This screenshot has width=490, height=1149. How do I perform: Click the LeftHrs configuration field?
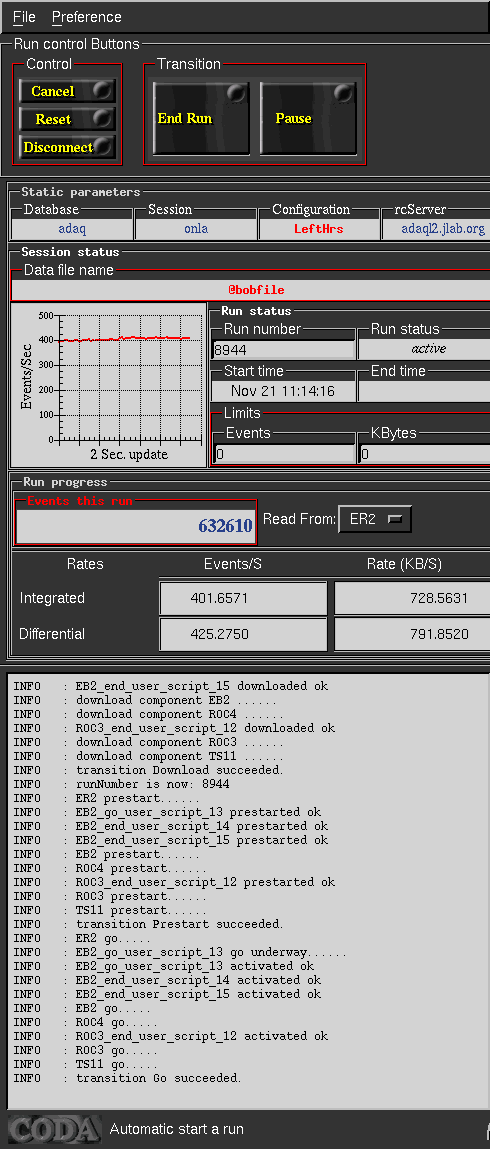(319, 229)
